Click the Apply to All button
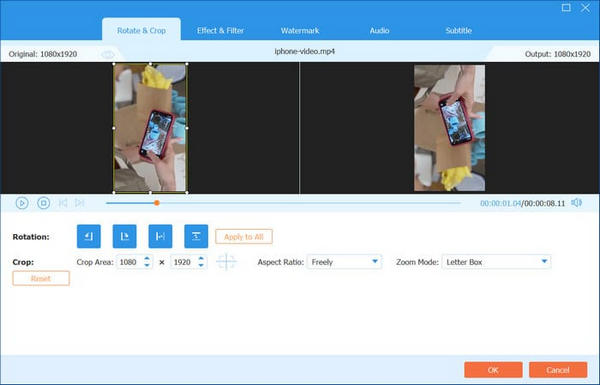Screen dimensions: 600x385 pyautogui.click(x=244, y=237)
